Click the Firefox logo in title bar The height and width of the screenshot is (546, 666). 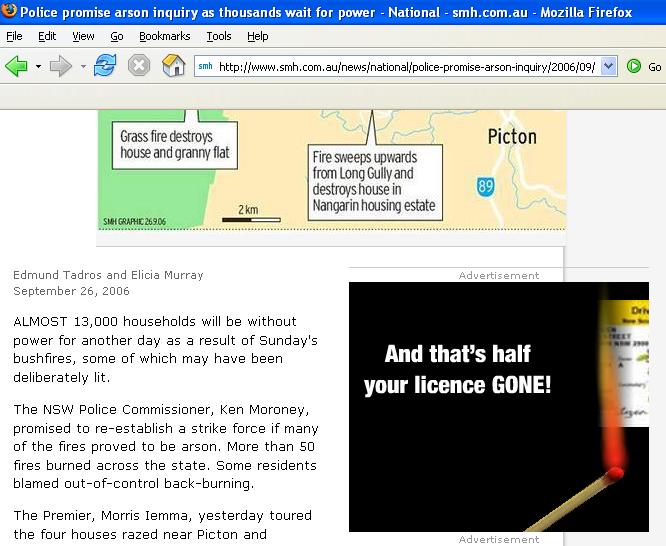10,11
